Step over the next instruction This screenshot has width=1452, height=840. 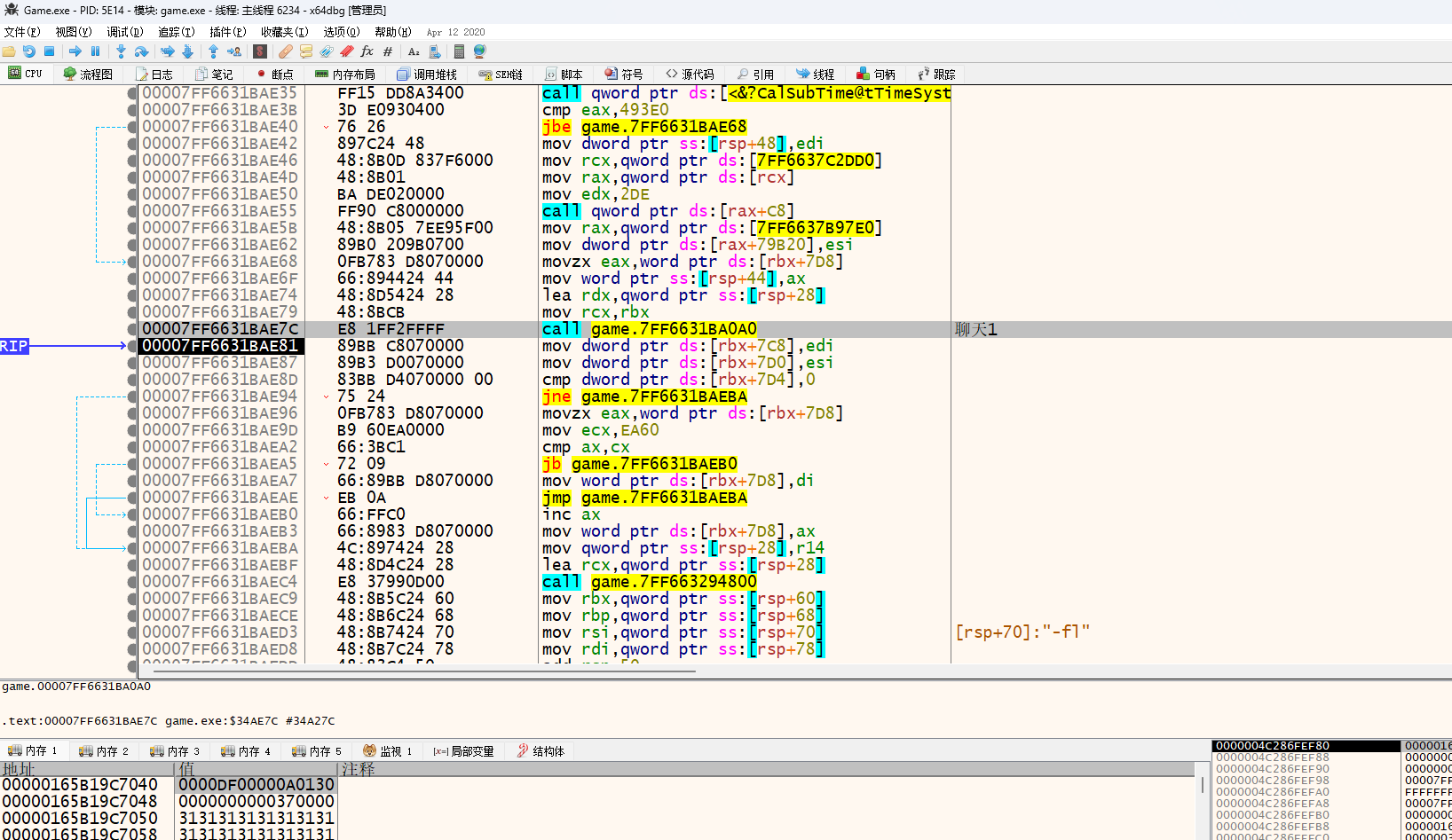pos(142,51)
